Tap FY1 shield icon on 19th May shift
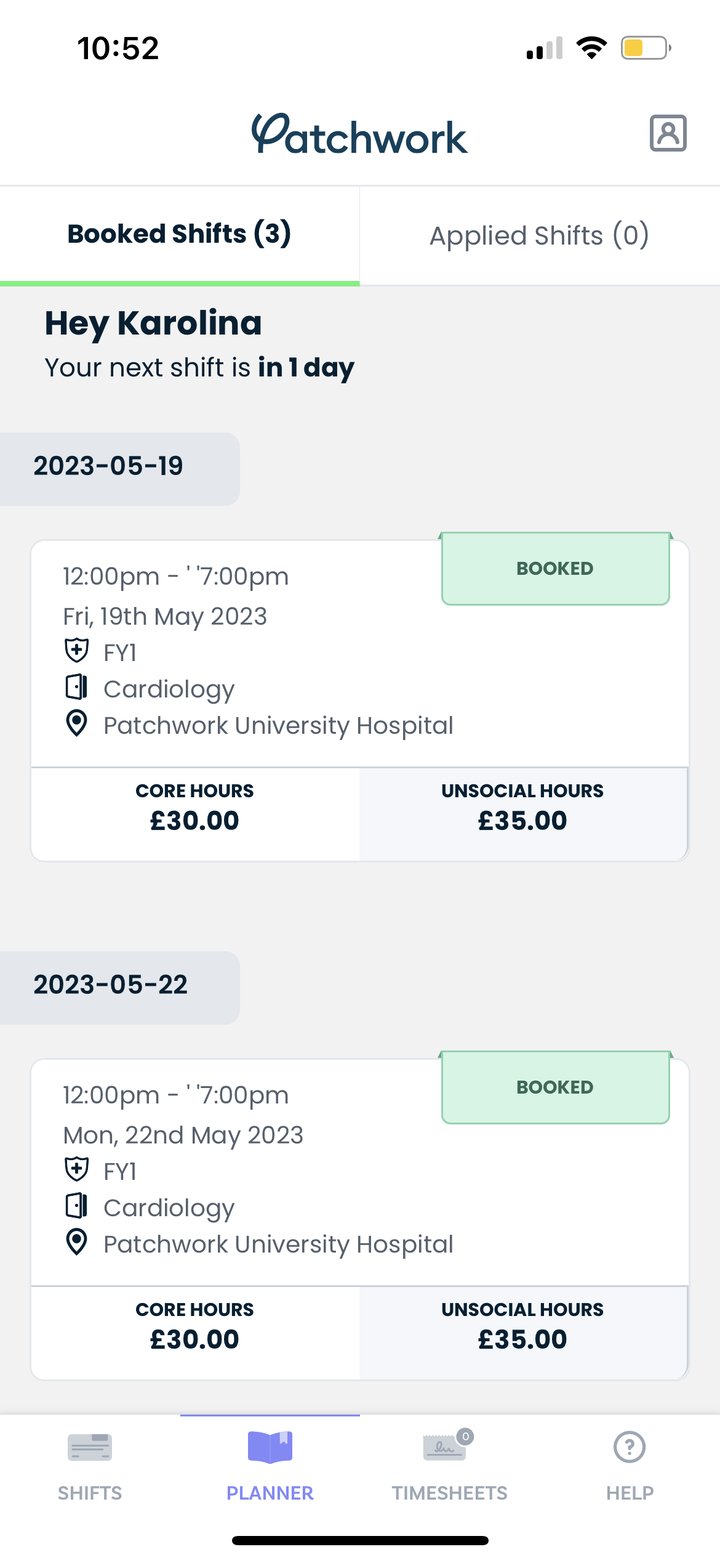 (76, 652)
